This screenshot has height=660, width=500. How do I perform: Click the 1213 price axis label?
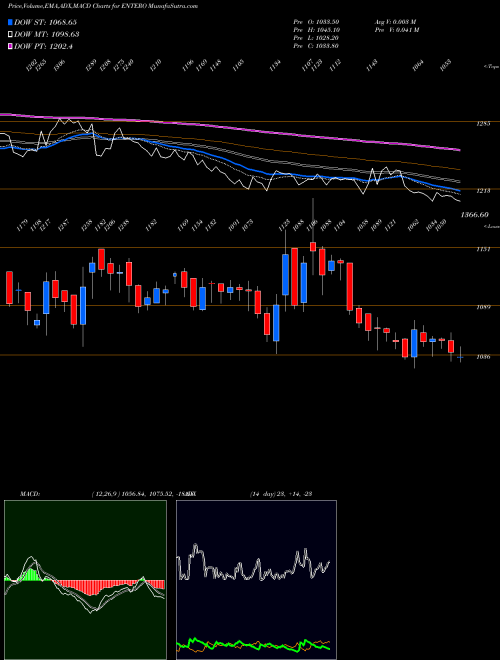pyautogui.click(x=484, y=191)
